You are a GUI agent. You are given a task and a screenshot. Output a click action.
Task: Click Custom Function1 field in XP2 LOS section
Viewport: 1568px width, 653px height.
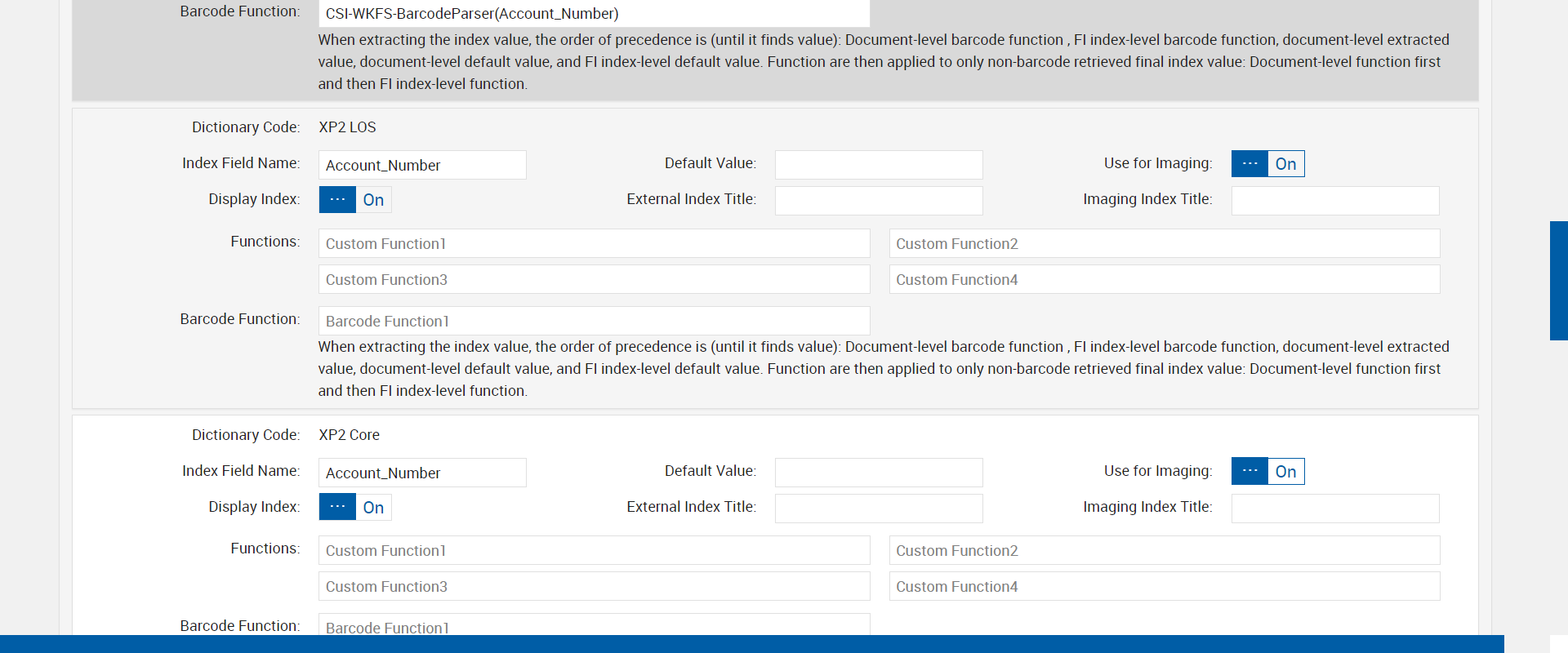coord(594,243)
